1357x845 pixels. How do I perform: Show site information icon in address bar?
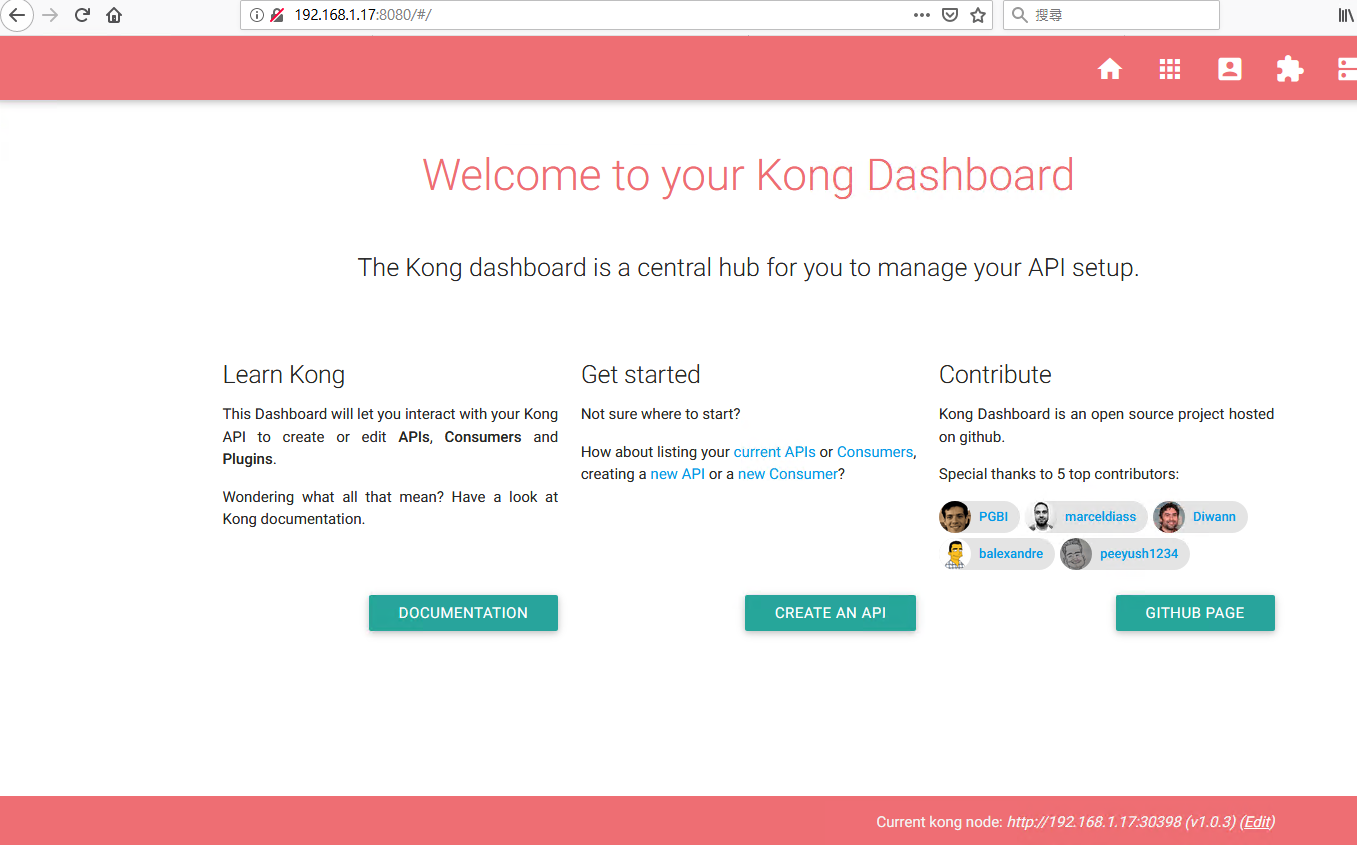[x=256, y=15]
